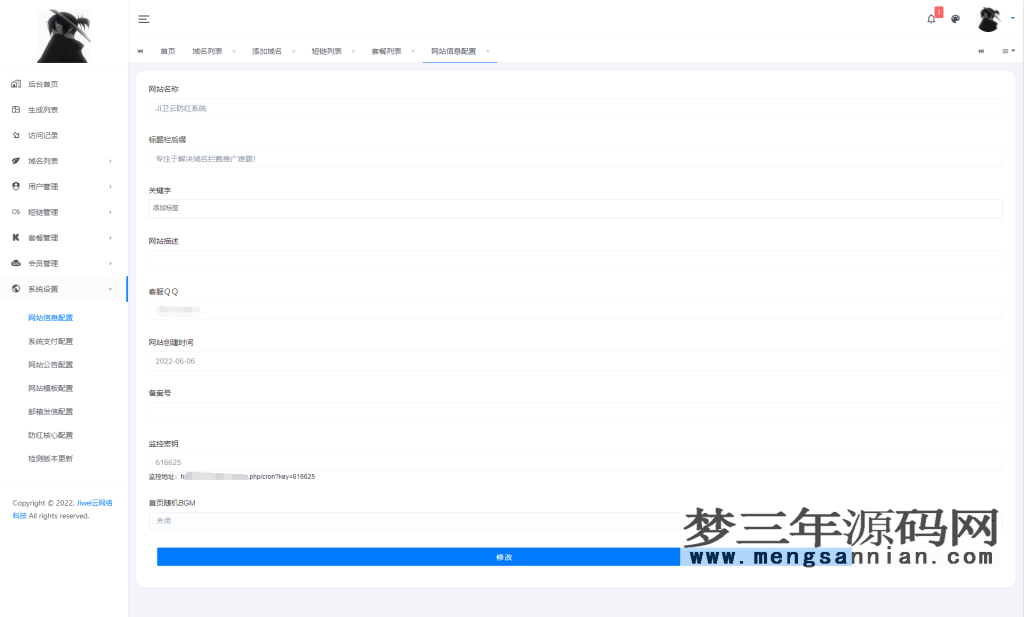Click the 域名列表 leaf icon

click(x=14, y=160)
